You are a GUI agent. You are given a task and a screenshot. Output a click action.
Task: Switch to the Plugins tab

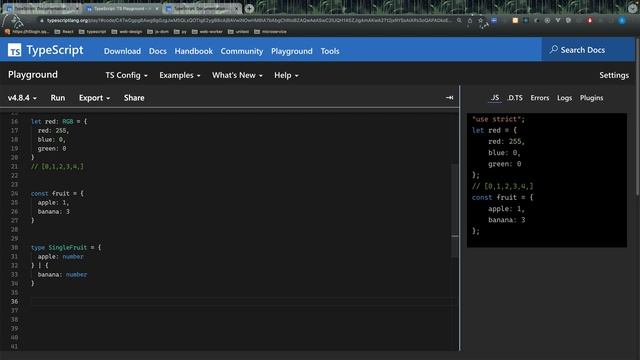pyautogui.click(x=591, y=98)
